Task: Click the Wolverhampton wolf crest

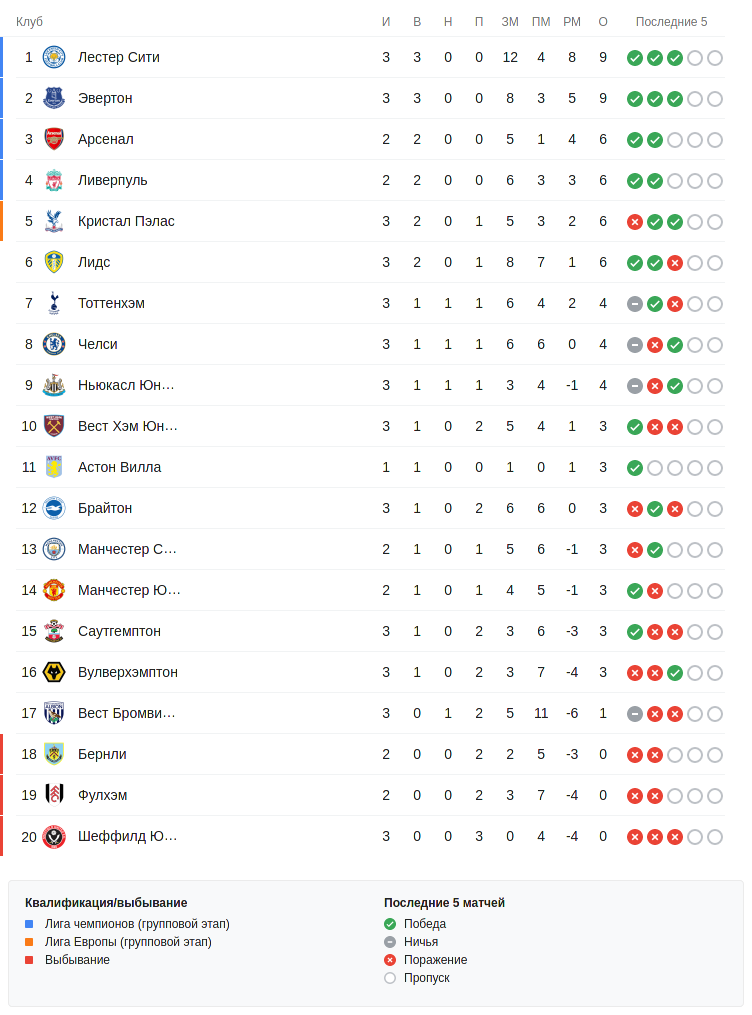Action: (x=54, y=672)
